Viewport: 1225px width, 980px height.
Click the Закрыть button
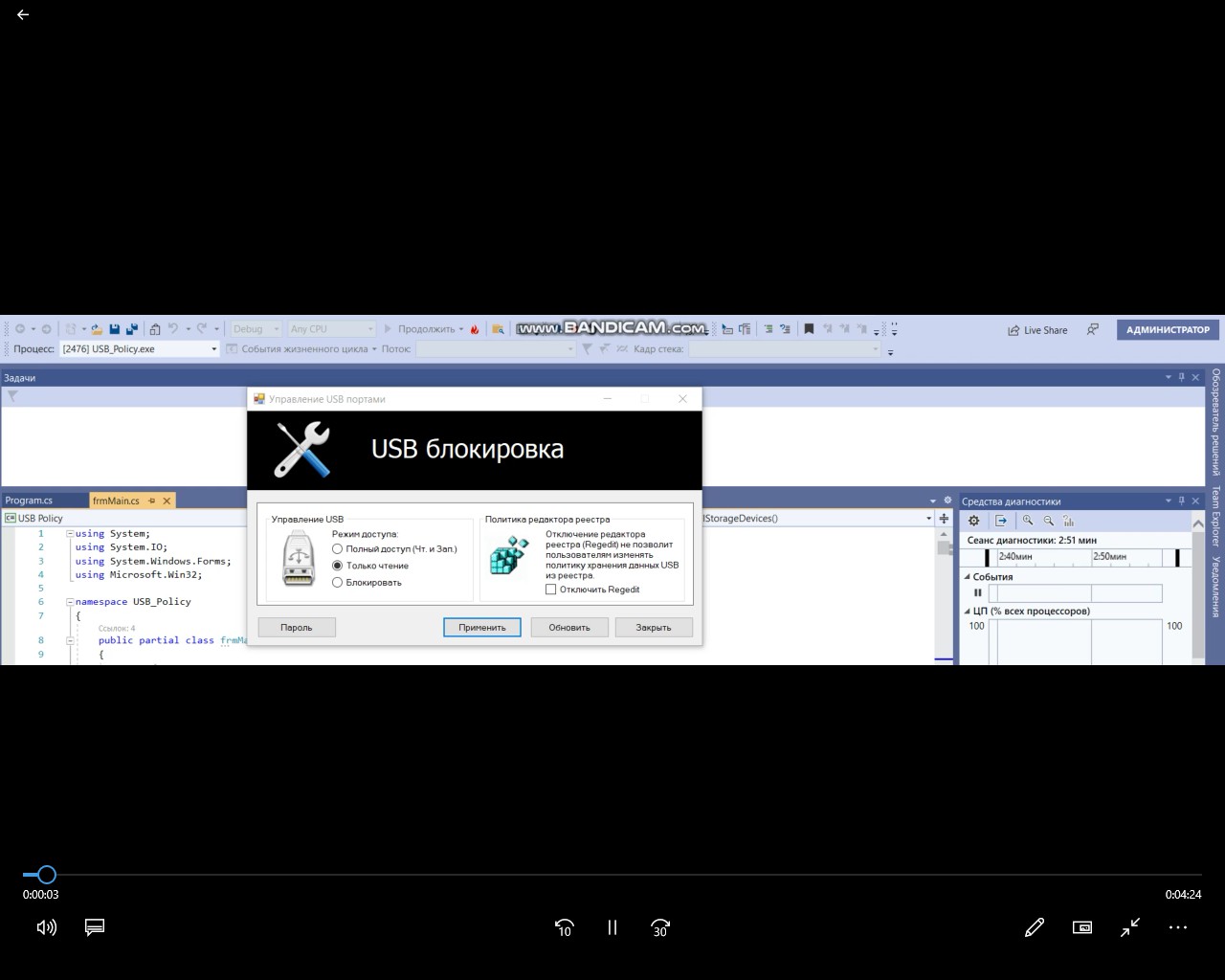[x=654, y=628]
